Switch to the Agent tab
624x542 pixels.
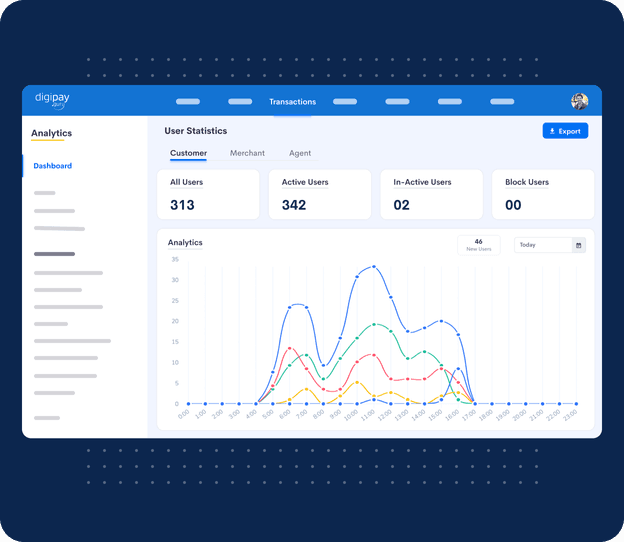click(300, 153)
